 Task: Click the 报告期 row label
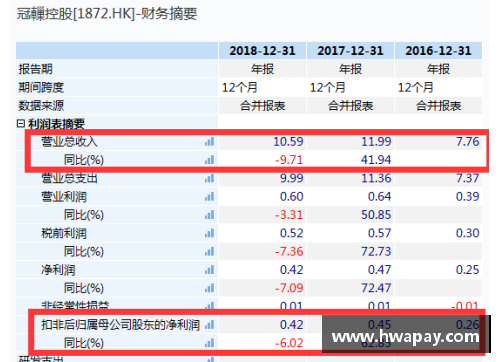point(35,69)
